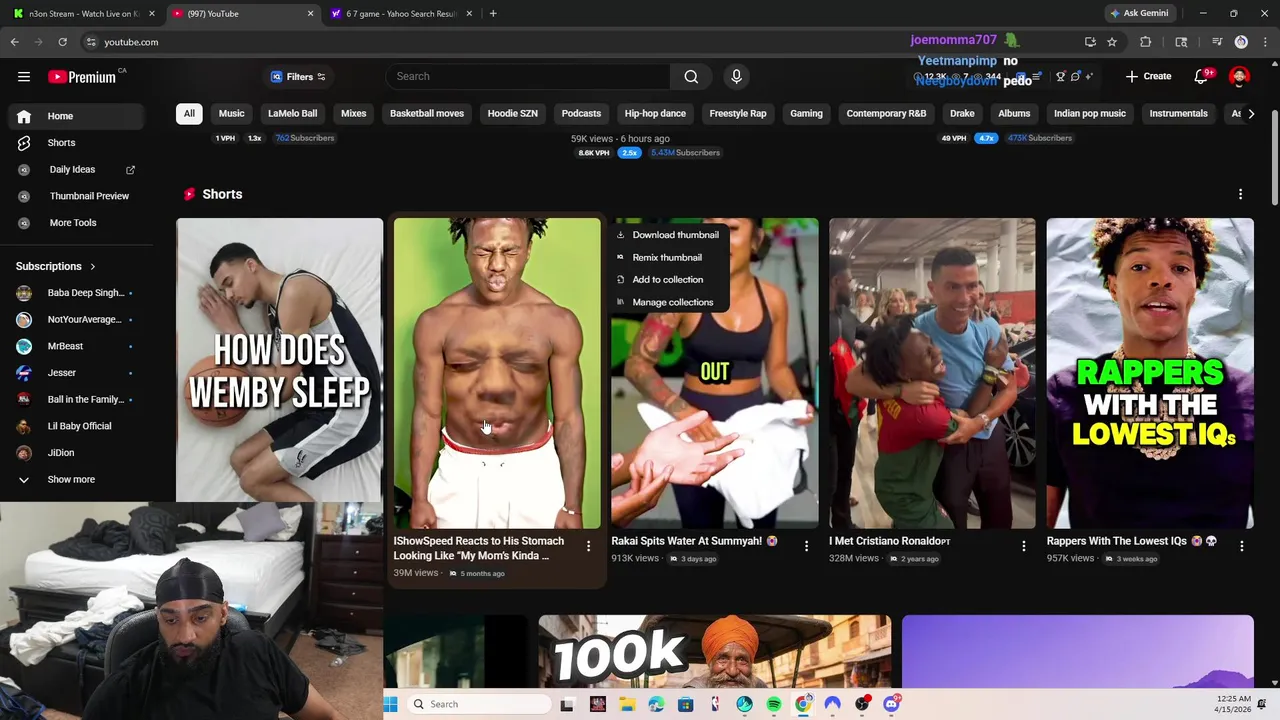Open I Met Cristiano Ronaldo short title
This screenshot has height=720, width=1280.
pos(889,541)
